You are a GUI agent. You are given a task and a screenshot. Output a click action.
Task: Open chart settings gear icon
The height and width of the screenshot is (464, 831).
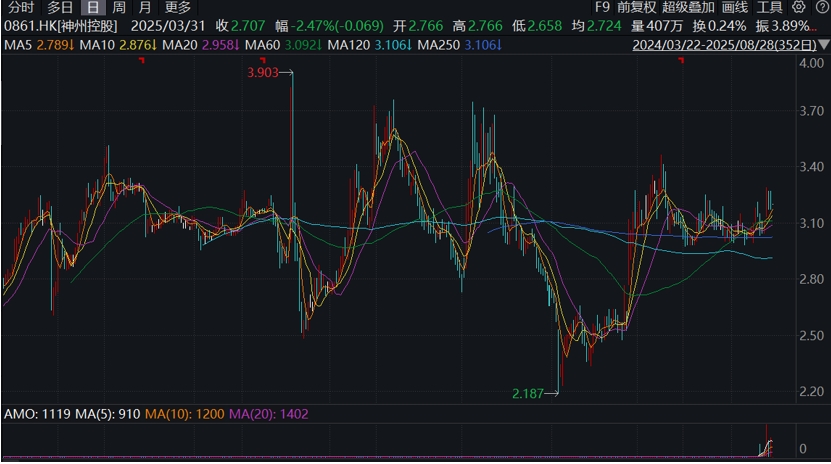point(799,7)
